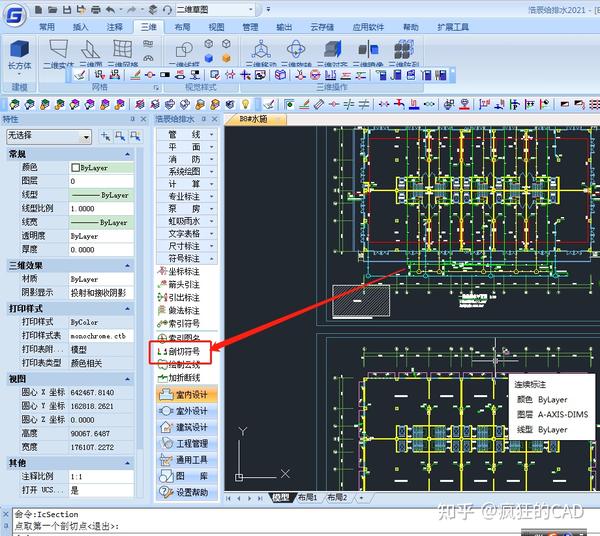The height and width of the screenshot is (536, 600).
Task: Collapse the 常规 properties section
Action: coord(127,154)
